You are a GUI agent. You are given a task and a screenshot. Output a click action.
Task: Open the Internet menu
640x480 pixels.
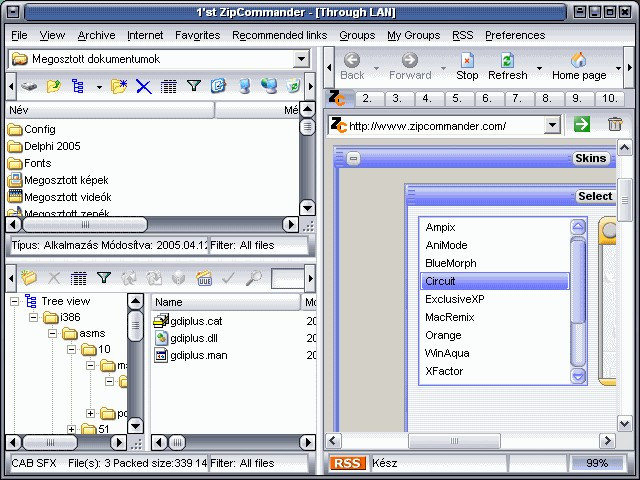145,36
